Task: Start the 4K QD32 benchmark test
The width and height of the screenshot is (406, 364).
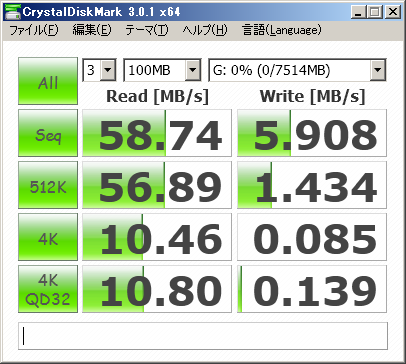Action: pyautogui.click(x=48, y=289)
